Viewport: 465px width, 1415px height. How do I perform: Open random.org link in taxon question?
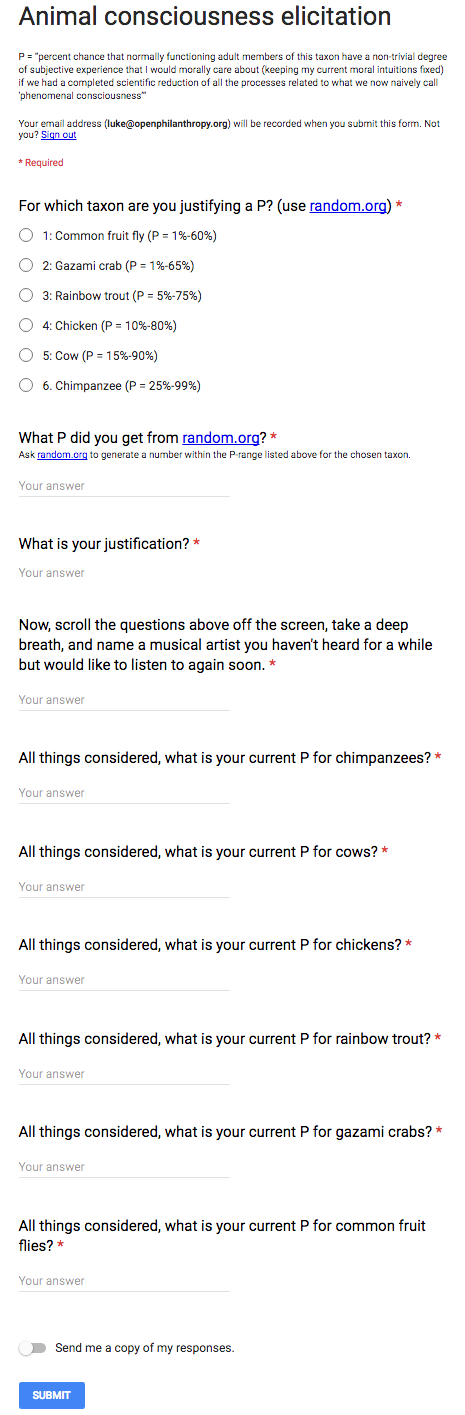[x=350, y=205]
